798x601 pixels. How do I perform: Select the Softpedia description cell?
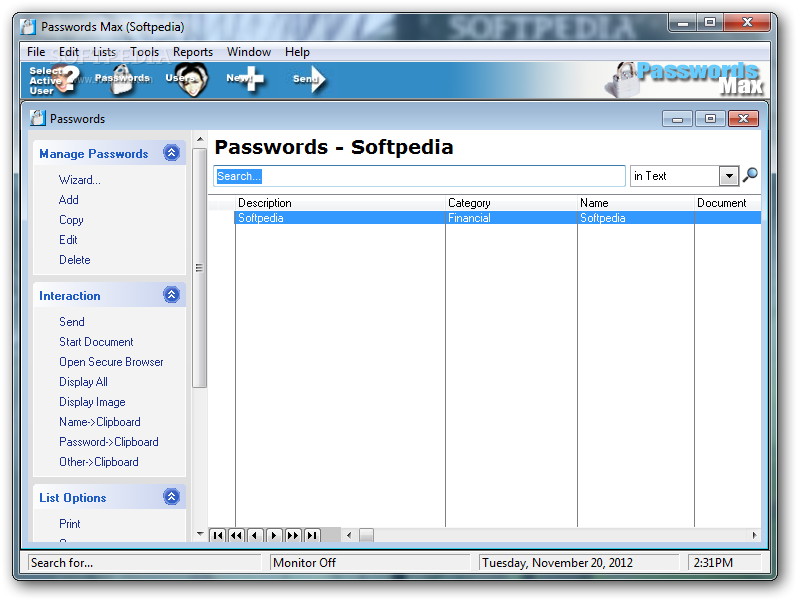pos(340,218)
